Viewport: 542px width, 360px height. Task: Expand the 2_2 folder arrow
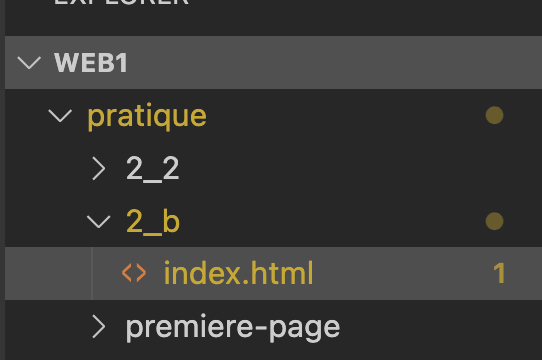click(99, 168)
